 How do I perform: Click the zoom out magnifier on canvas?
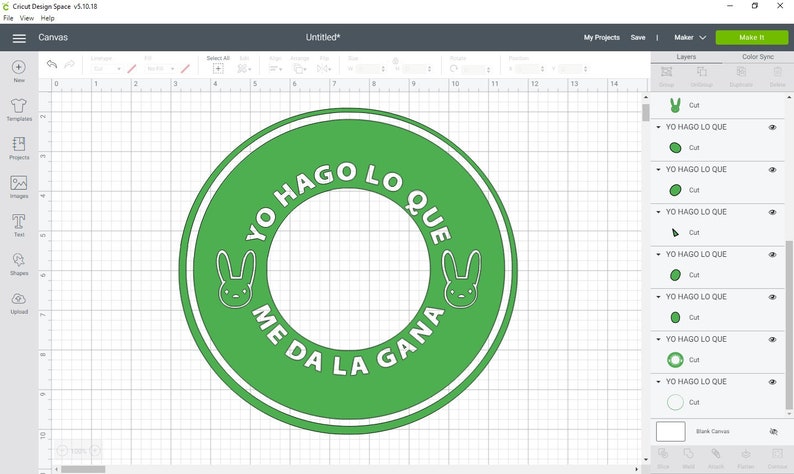[62, 450]
